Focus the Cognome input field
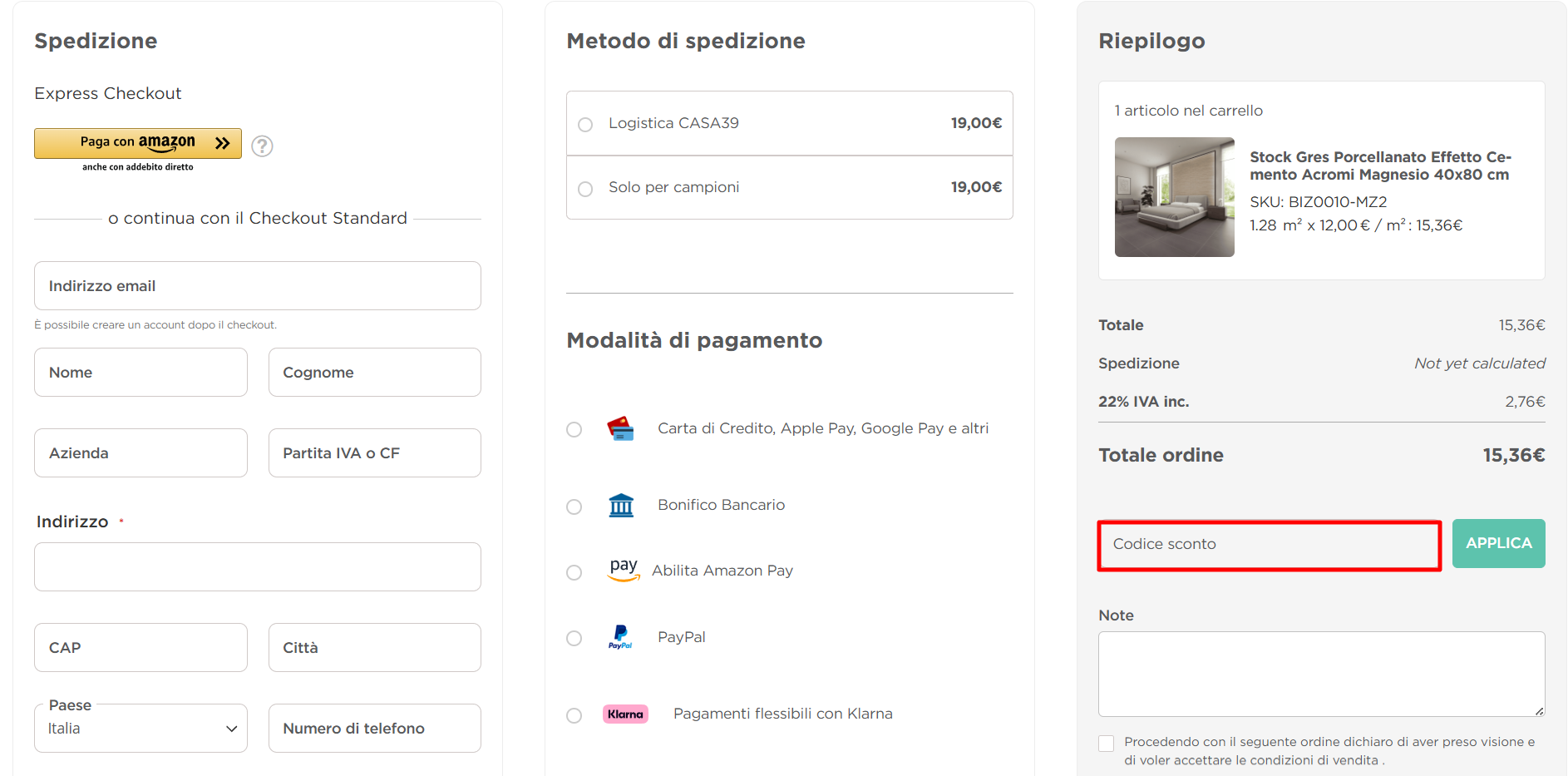This screenshot has width=1568, height=776. (375, 373)
